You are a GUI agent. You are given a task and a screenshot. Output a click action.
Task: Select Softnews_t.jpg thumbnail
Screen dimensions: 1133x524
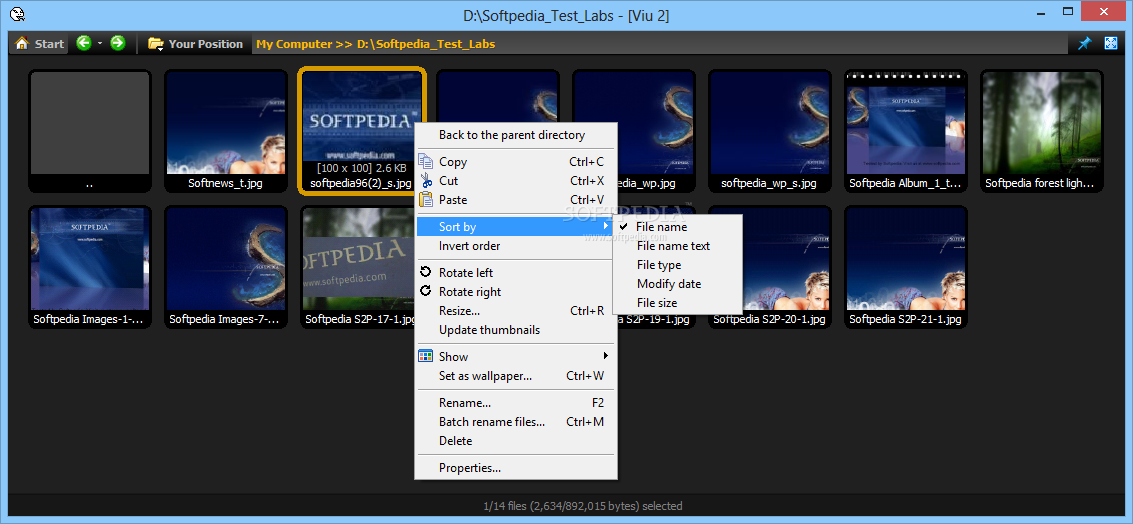click(225, 131)
